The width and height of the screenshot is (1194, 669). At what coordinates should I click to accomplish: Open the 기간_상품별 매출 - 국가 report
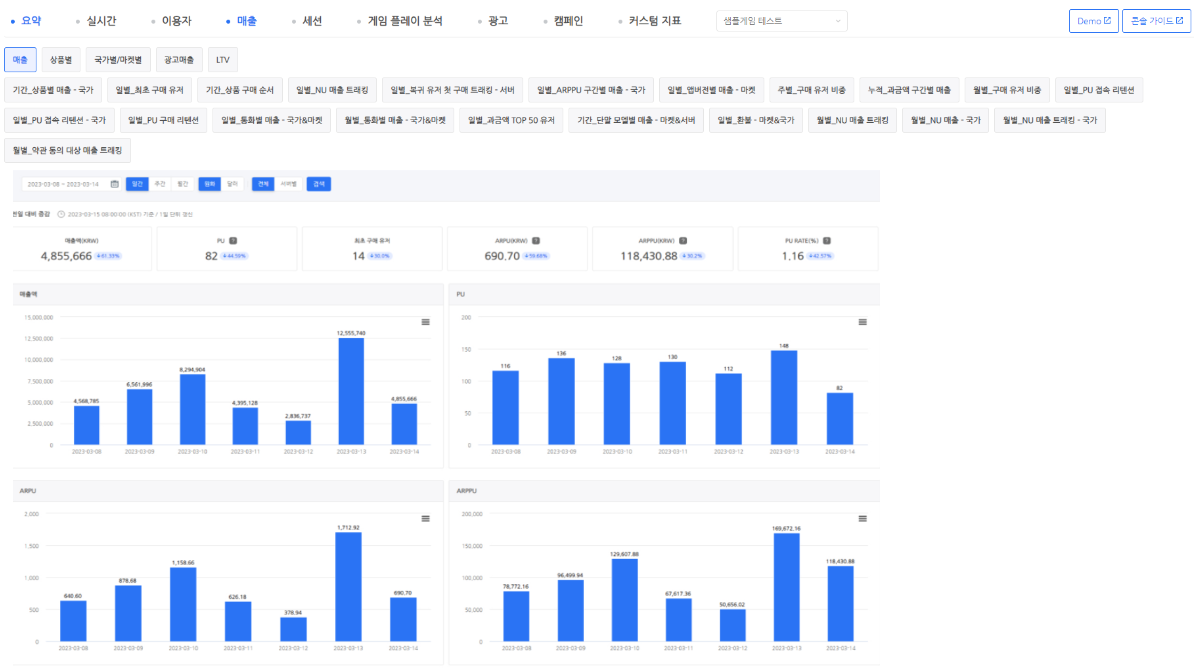[x=53, y=90]
